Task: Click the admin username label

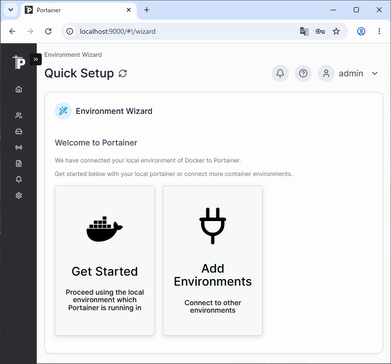Action: click(351, 73)
